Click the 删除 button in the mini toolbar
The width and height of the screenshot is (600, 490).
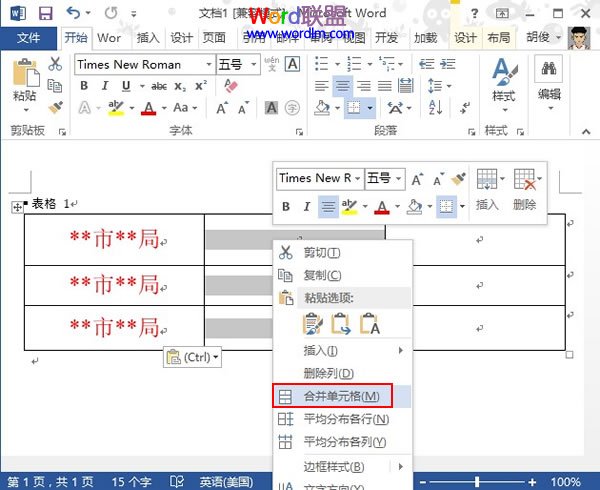[526, 189]
